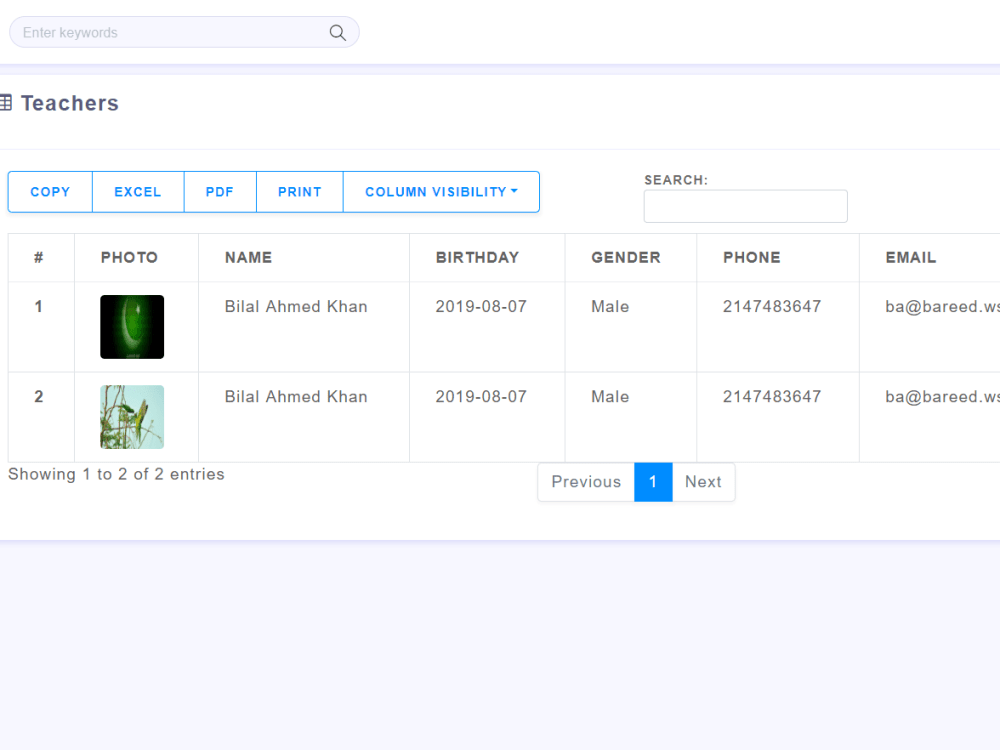The width and height of the screenshot is (1000, 750).
Task: Click the table icon beside Teachers
Action: pos(6,103)
